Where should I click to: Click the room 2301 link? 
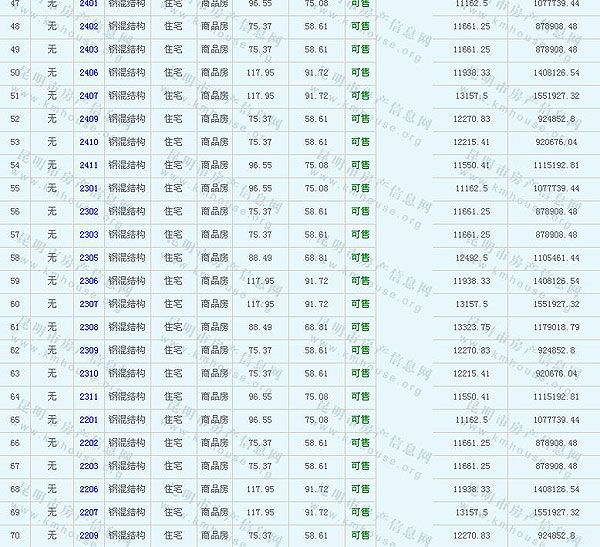[89, 188]
